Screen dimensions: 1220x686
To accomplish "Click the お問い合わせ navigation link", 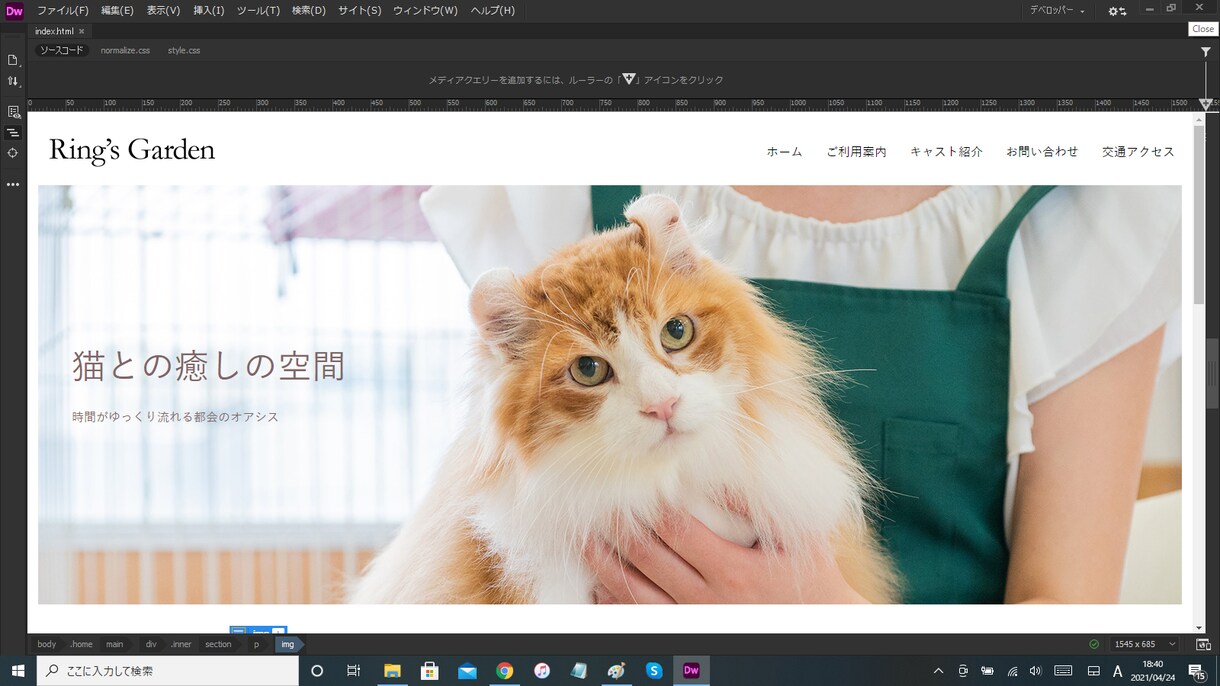I will (1042, 152).
